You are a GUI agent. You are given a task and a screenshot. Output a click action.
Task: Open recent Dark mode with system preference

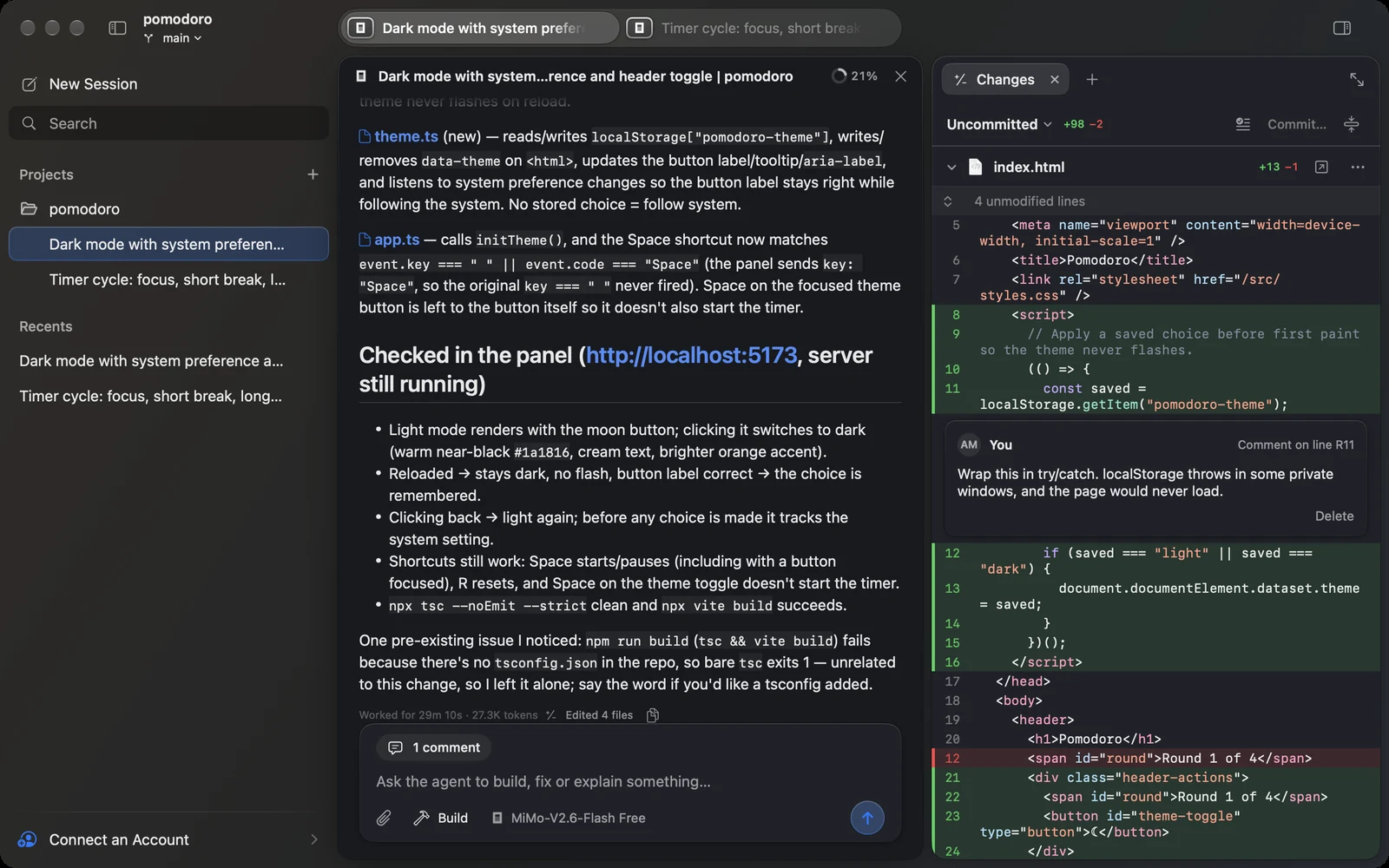[x=151, y=361]
